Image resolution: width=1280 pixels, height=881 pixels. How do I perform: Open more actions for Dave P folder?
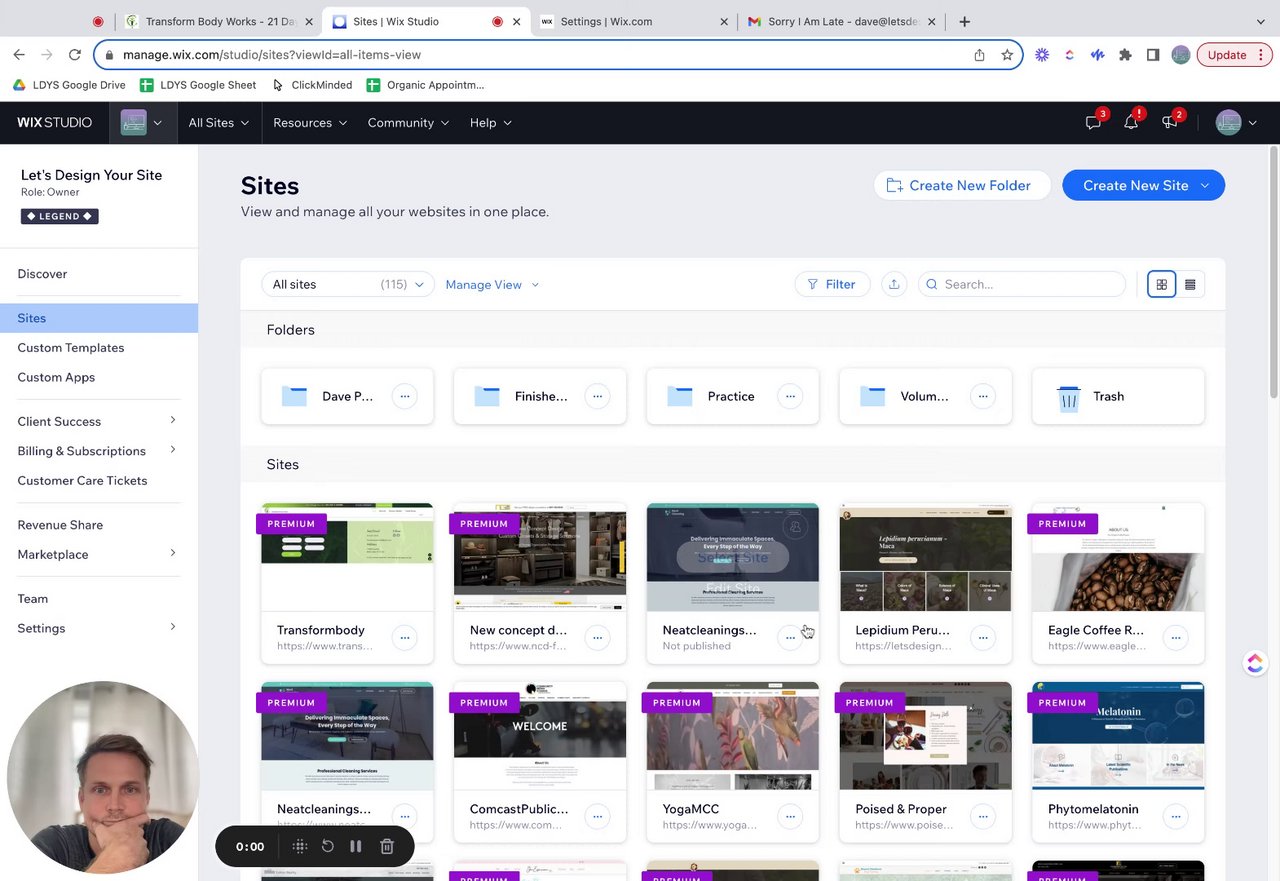point(405,396)
